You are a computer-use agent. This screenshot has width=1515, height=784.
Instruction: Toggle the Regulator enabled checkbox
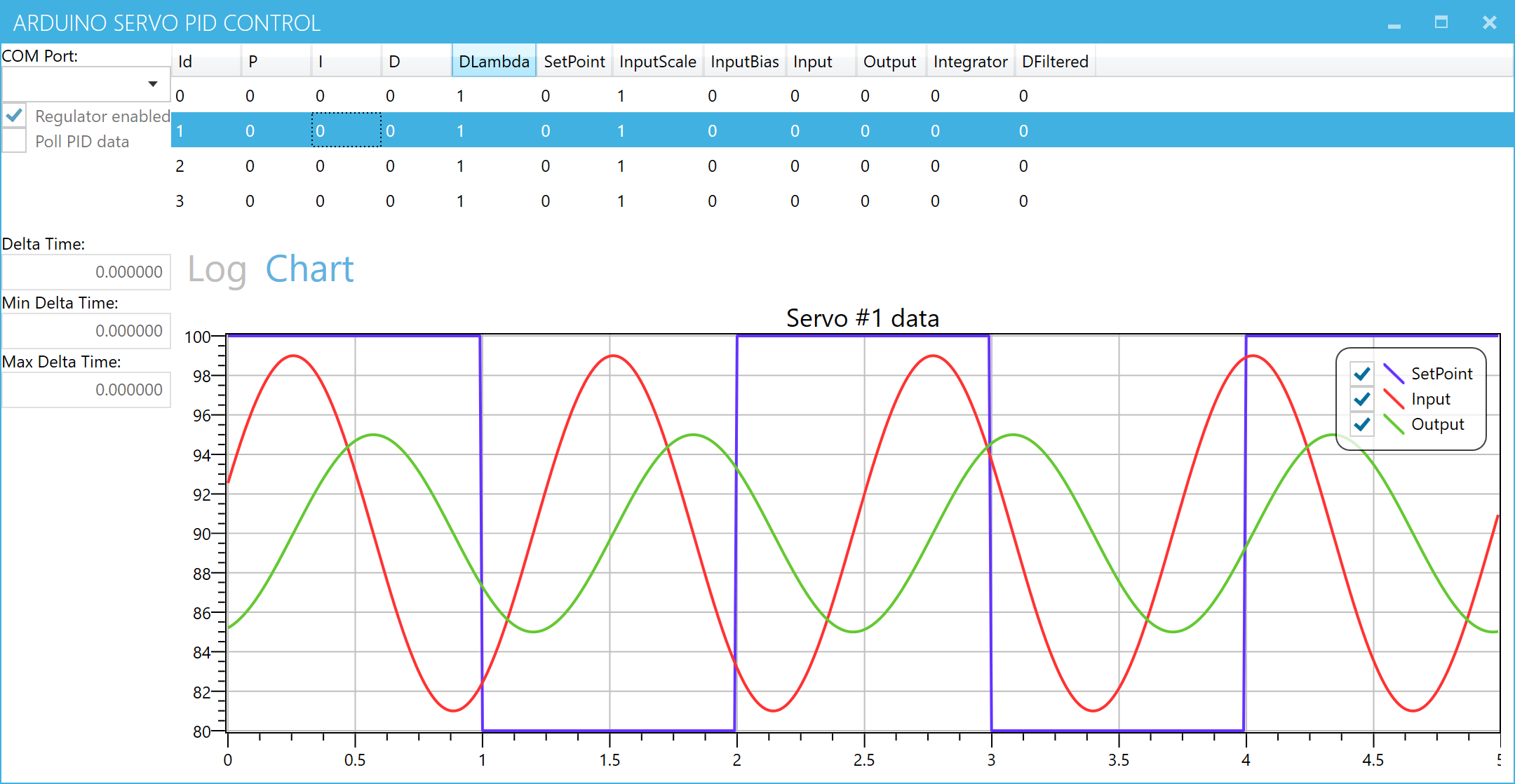click(x=15, y=116)
